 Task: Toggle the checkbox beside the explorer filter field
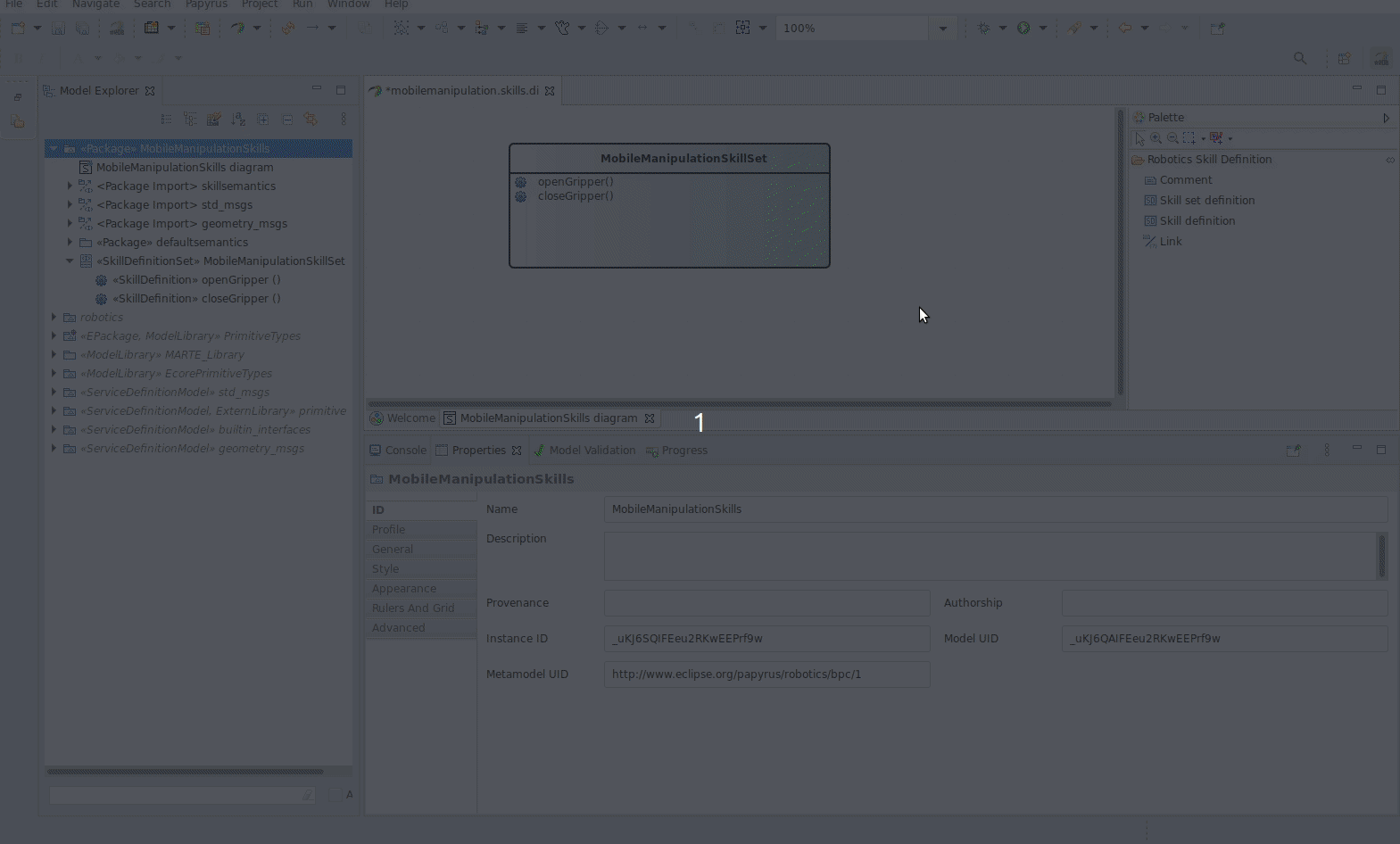coord(336,795)
